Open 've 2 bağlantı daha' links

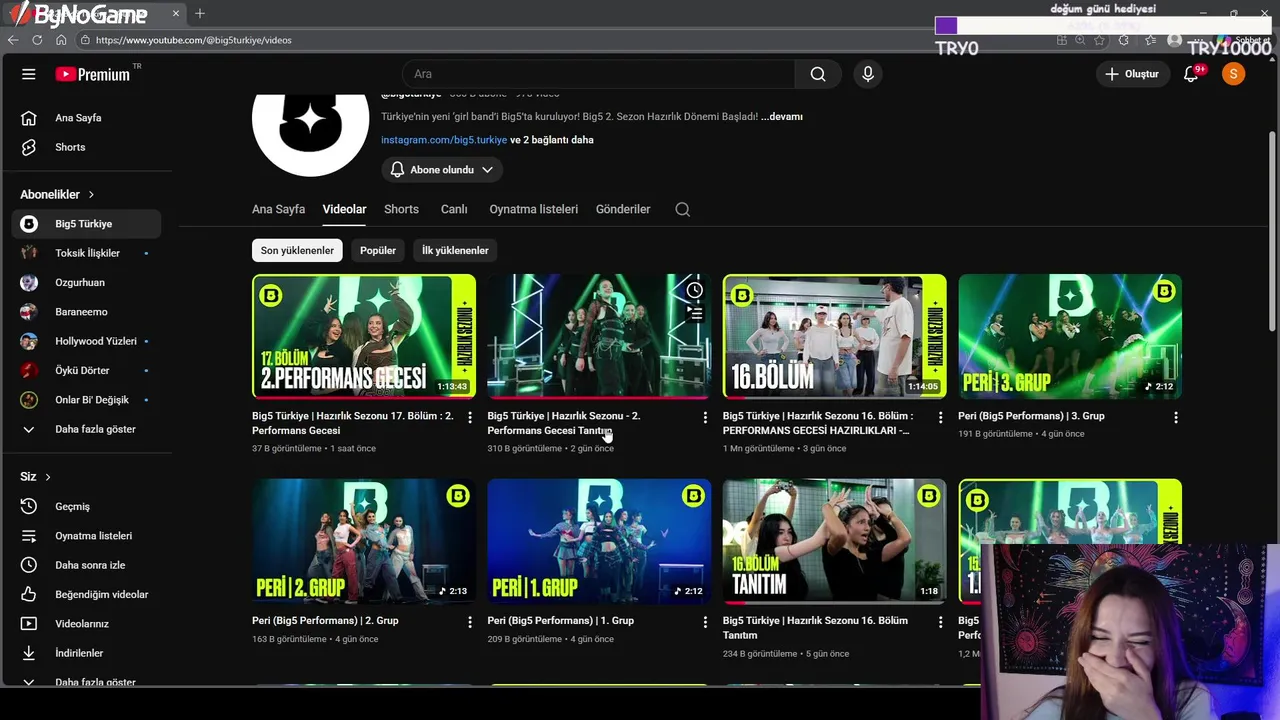tap(552, 140)
